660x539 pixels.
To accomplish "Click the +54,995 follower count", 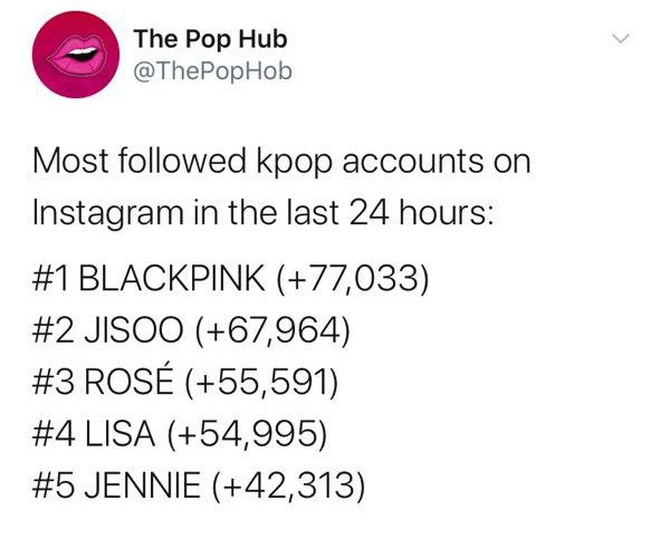I will [247, 434].
